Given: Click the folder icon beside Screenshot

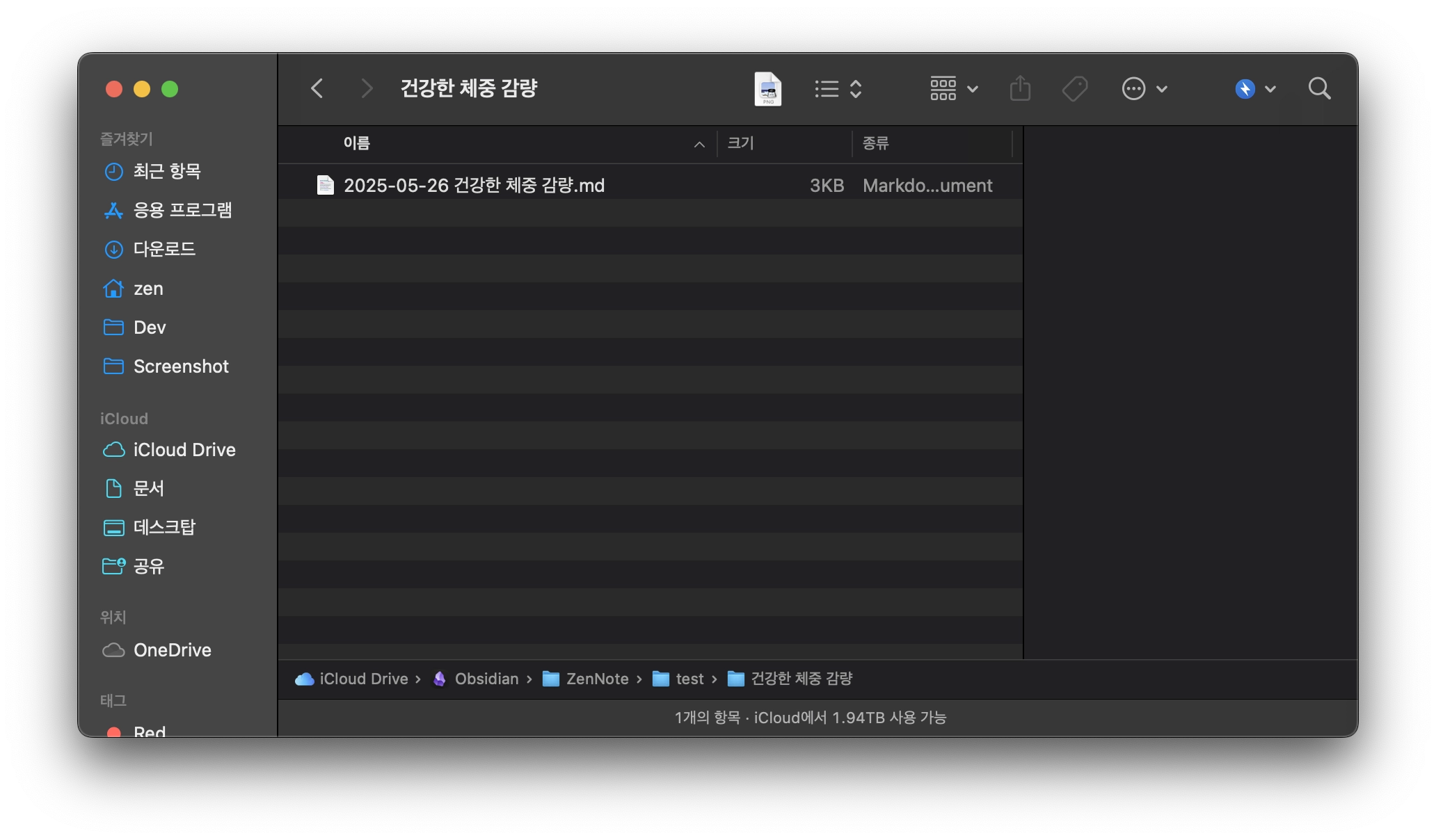Looking at the screenshot, I should [113, 366].
